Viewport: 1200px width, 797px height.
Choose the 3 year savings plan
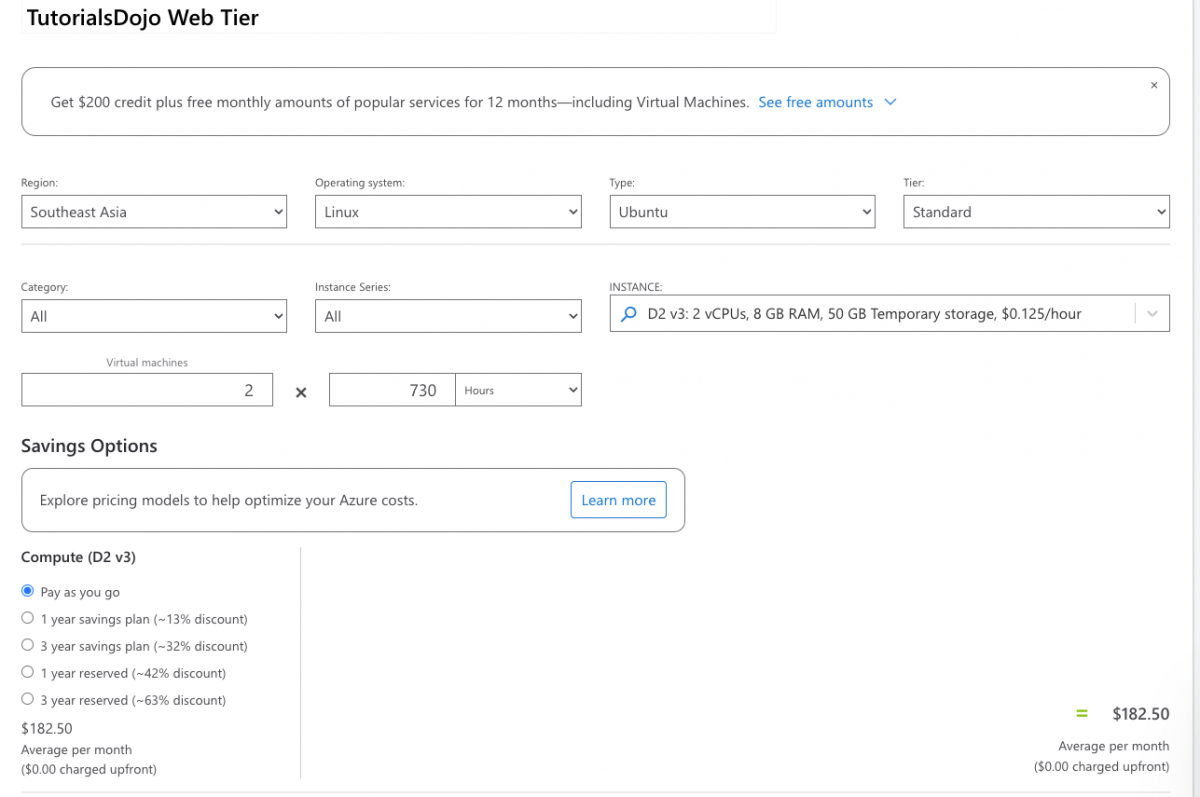(x=27, y=644)
